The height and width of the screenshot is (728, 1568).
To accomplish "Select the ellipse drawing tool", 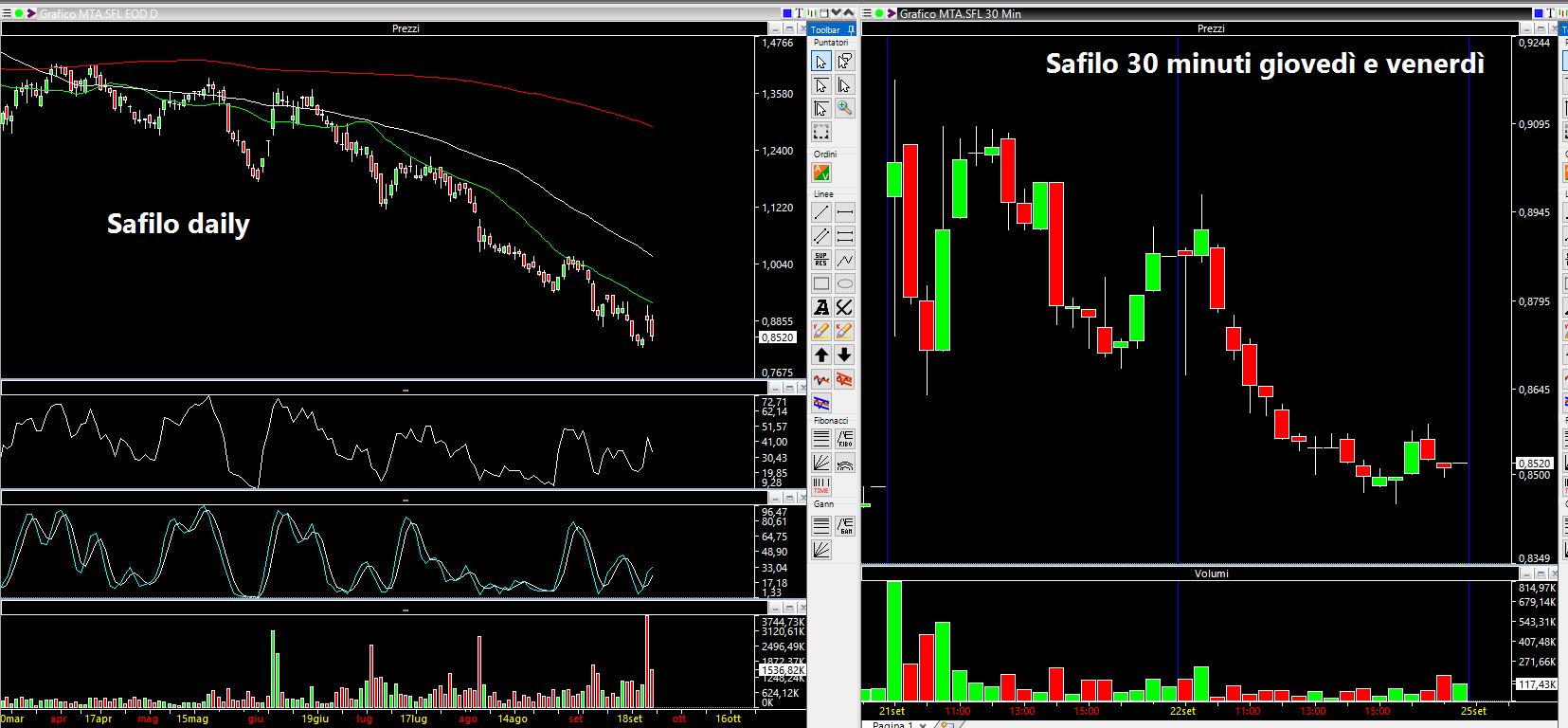I will pos(844,283).
